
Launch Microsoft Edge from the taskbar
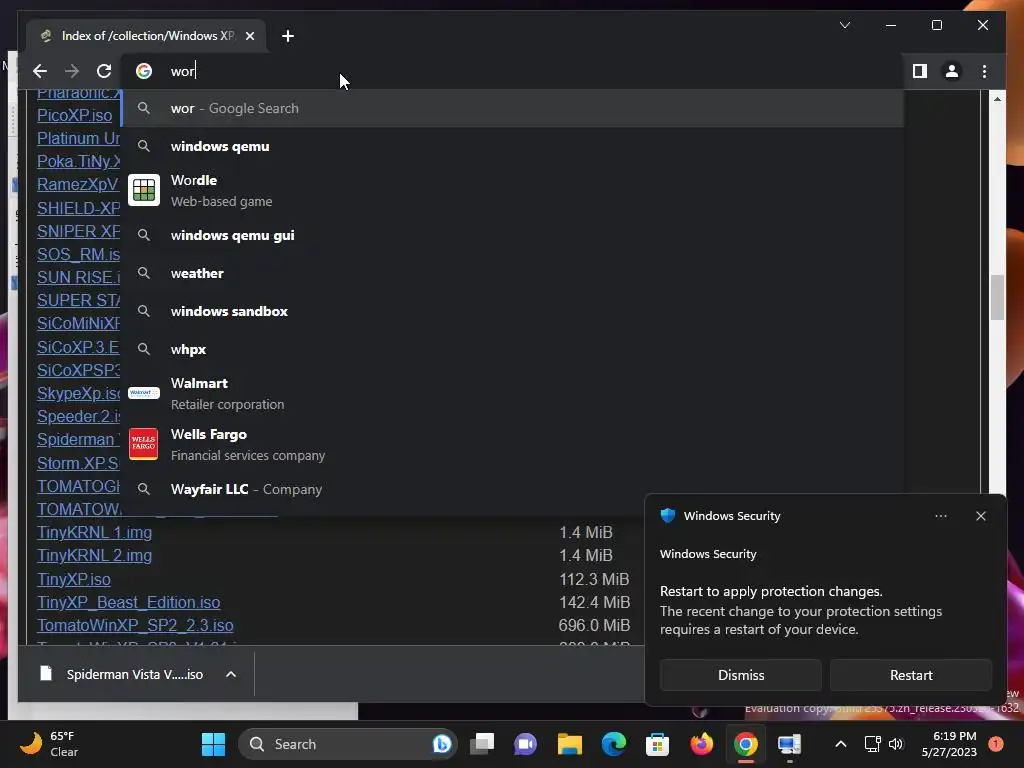[x=614, y=744]
